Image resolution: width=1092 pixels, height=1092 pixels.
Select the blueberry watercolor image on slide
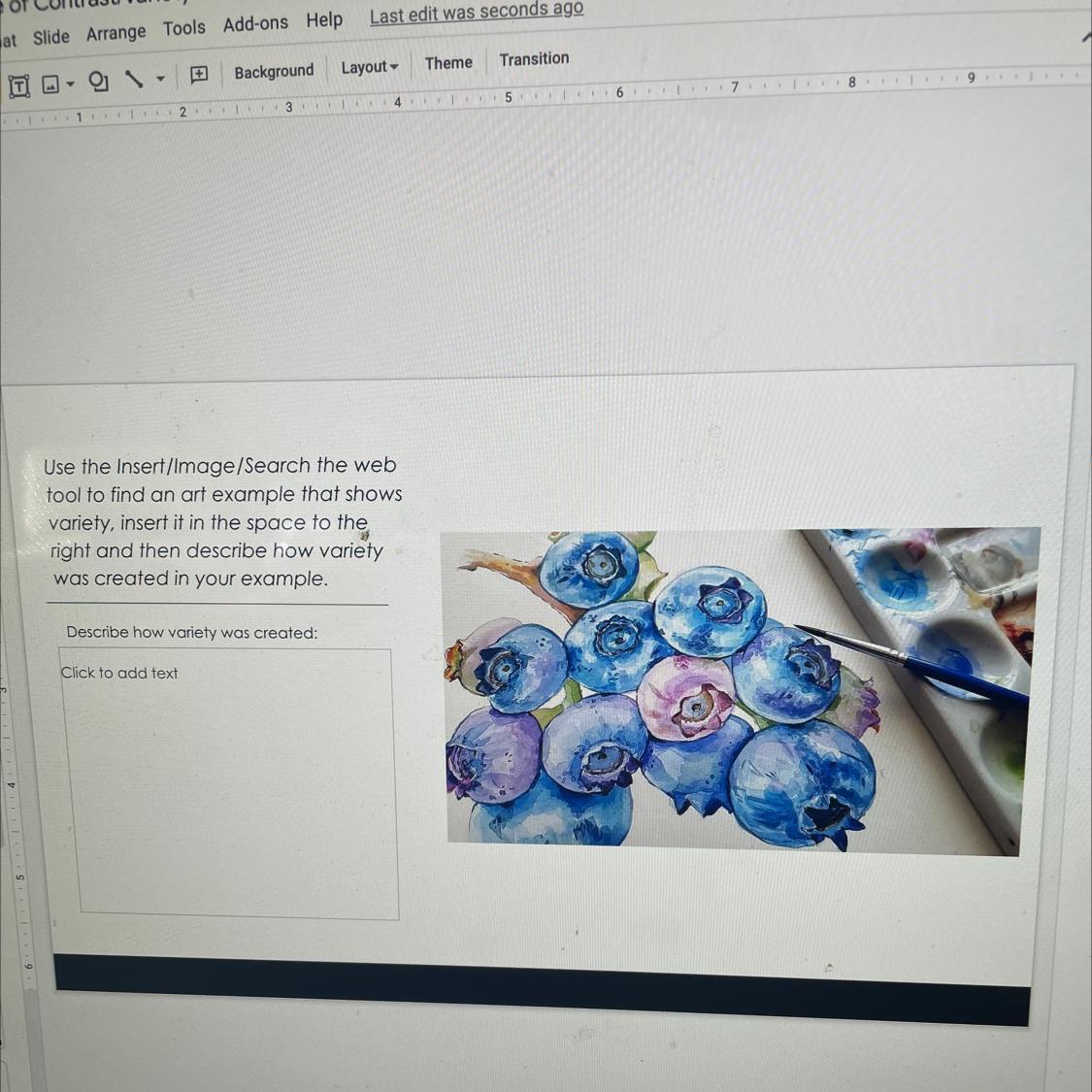(741, 691)
